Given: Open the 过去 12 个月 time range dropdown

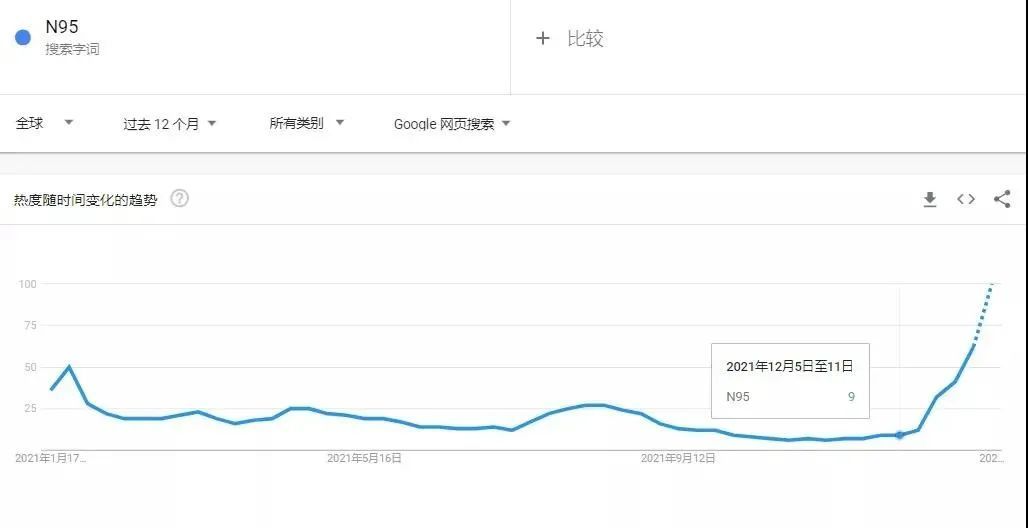Looking at the screenshot, I should 170,123.
